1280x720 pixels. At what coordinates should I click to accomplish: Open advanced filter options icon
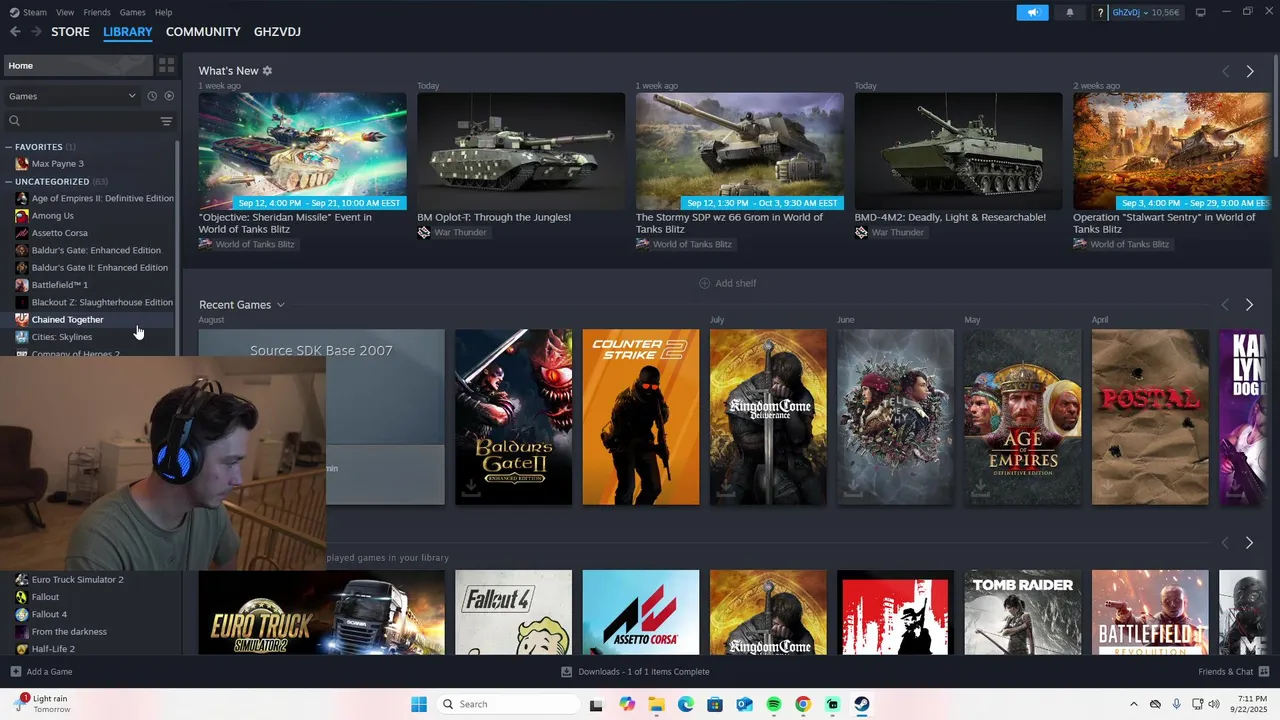(x=166, y=121)
